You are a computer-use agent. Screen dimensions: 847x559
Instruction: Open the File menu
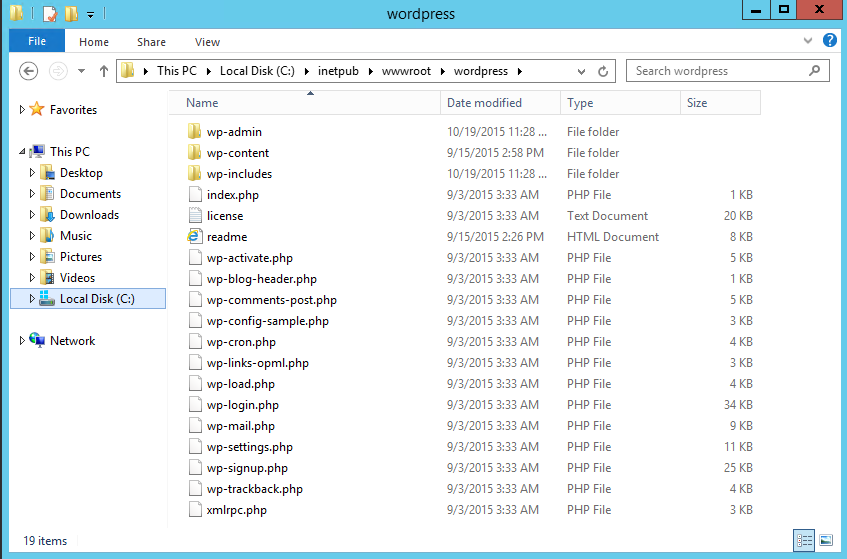click(37, 42)
